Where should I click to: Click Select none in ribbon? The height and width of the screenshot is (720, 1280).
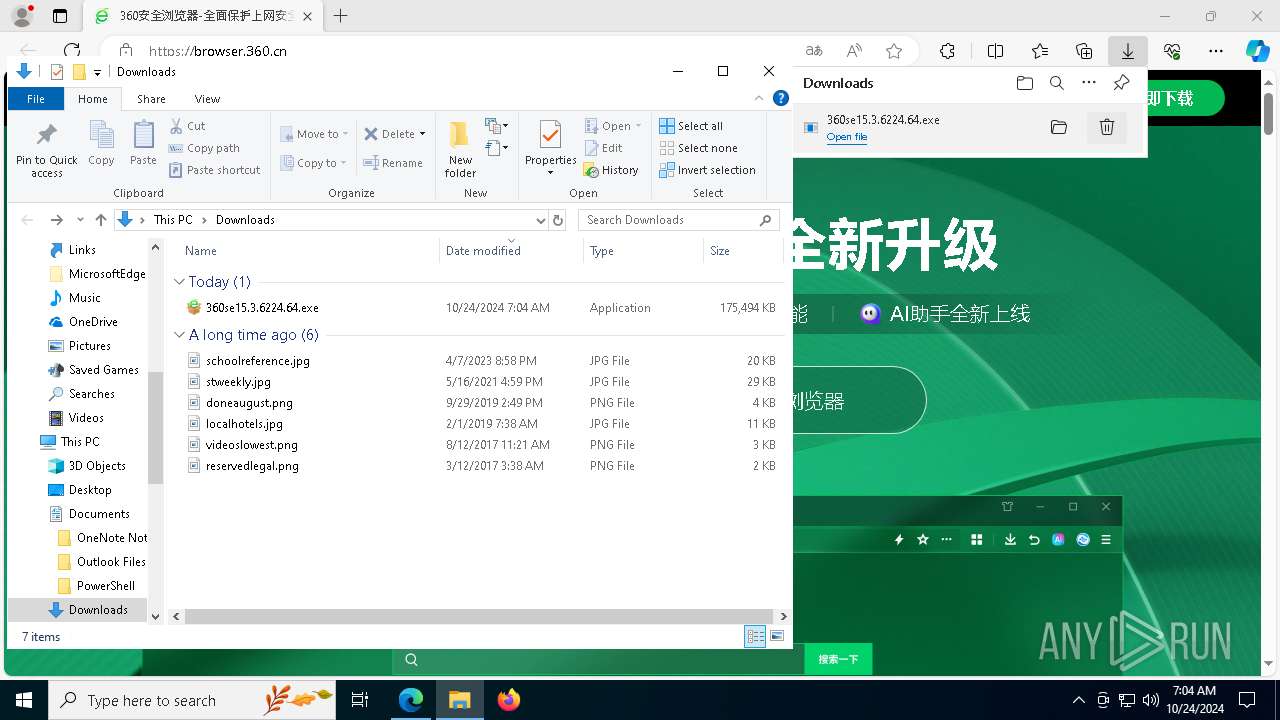pyautogui.click(x=698, y=148)
